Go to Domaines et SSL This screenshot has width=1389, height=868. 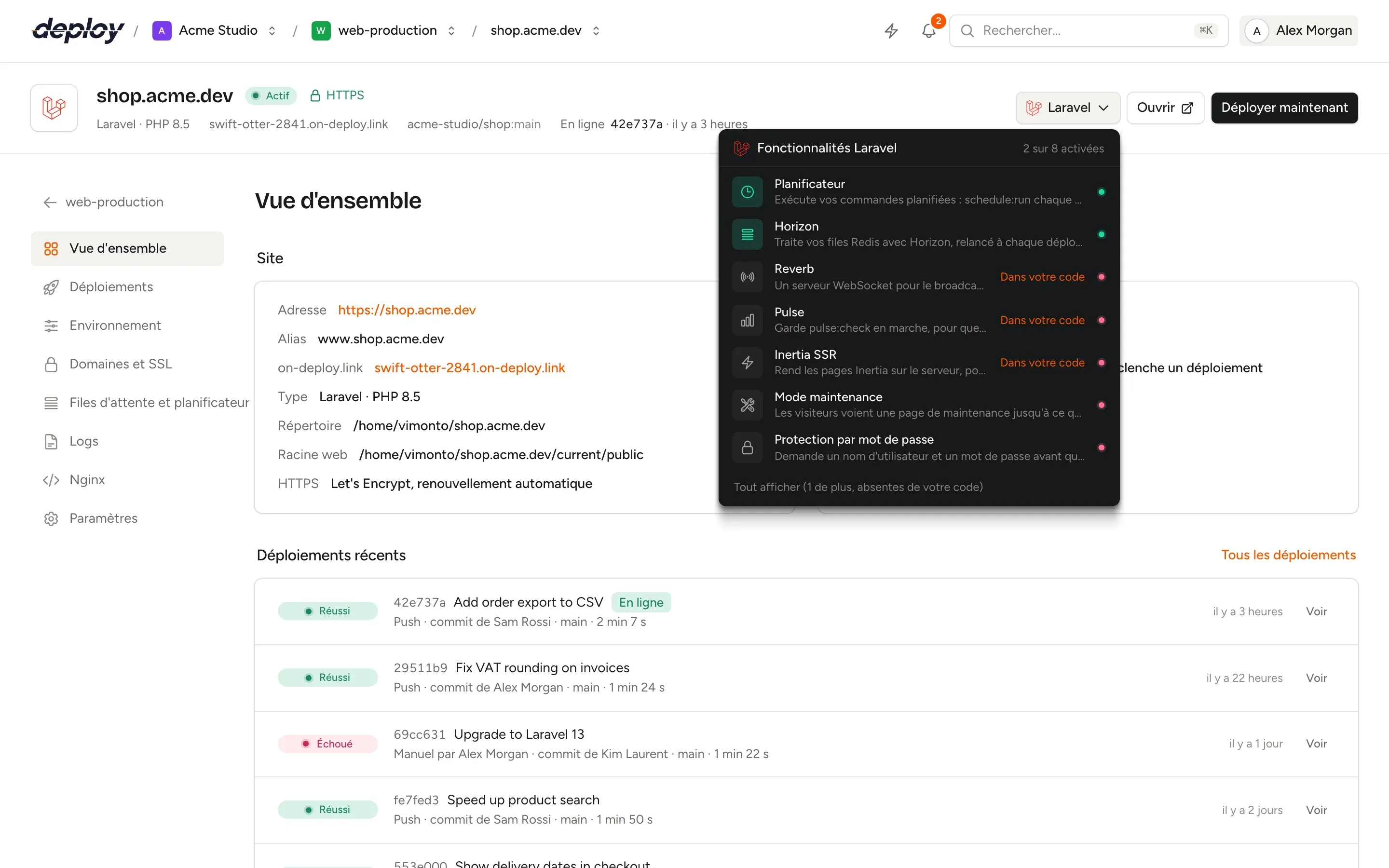click(x=127, y=364)
